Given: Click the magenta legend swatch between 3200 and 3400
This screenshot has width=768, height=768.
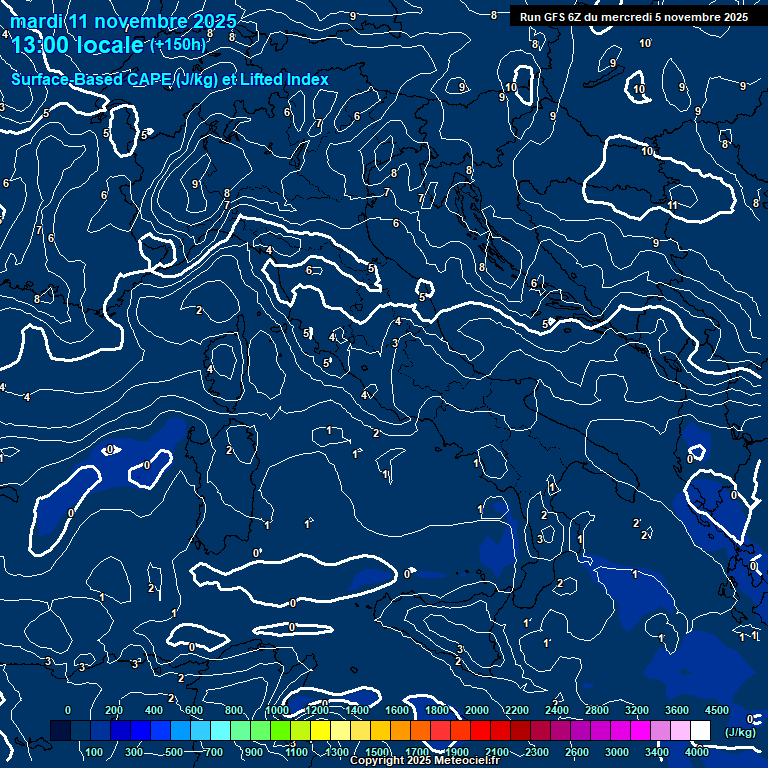Looking at the screenshot, I should [640, 730].
